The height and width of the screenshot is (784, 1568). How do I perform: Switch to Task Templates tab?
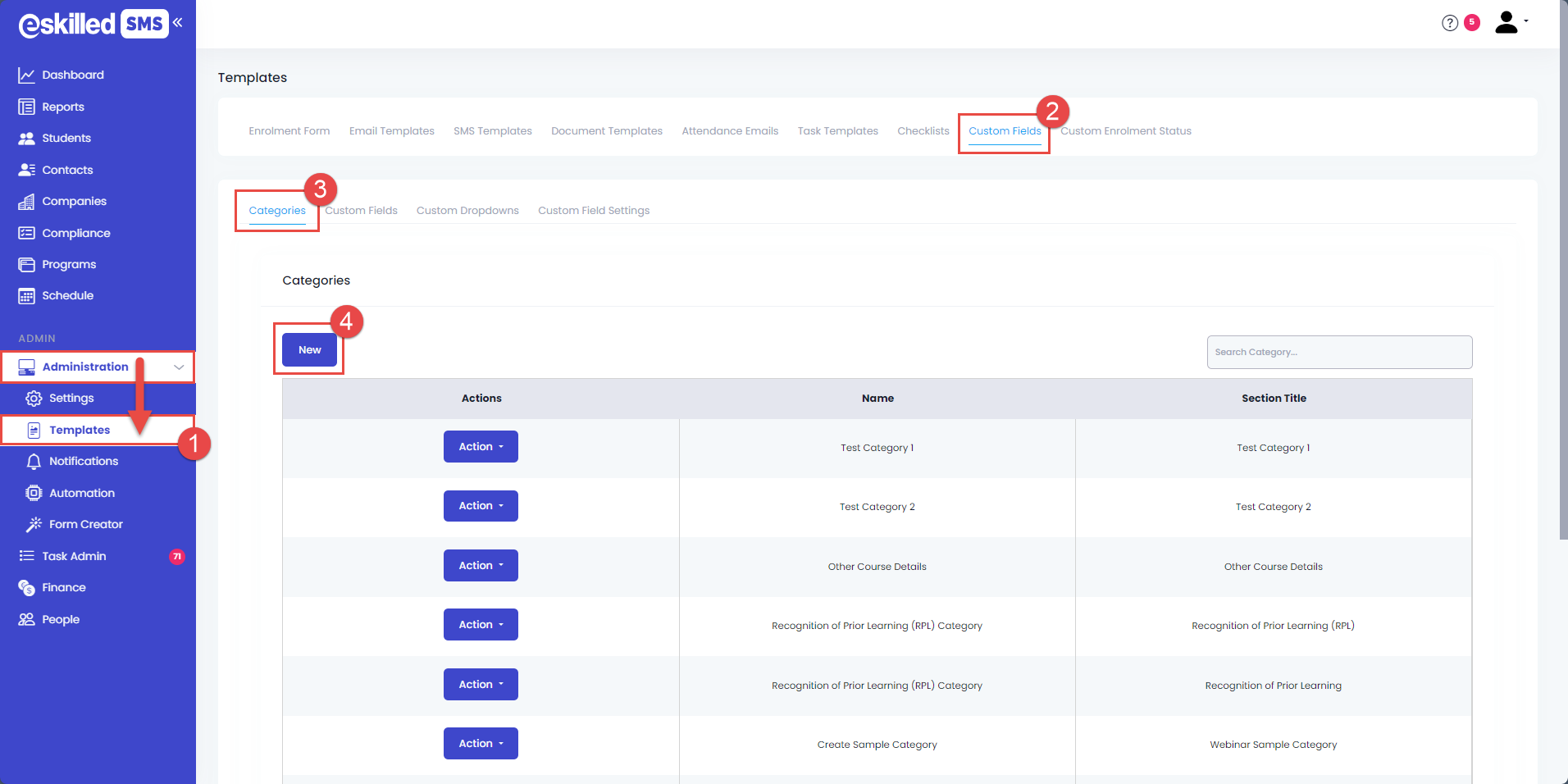838,131
